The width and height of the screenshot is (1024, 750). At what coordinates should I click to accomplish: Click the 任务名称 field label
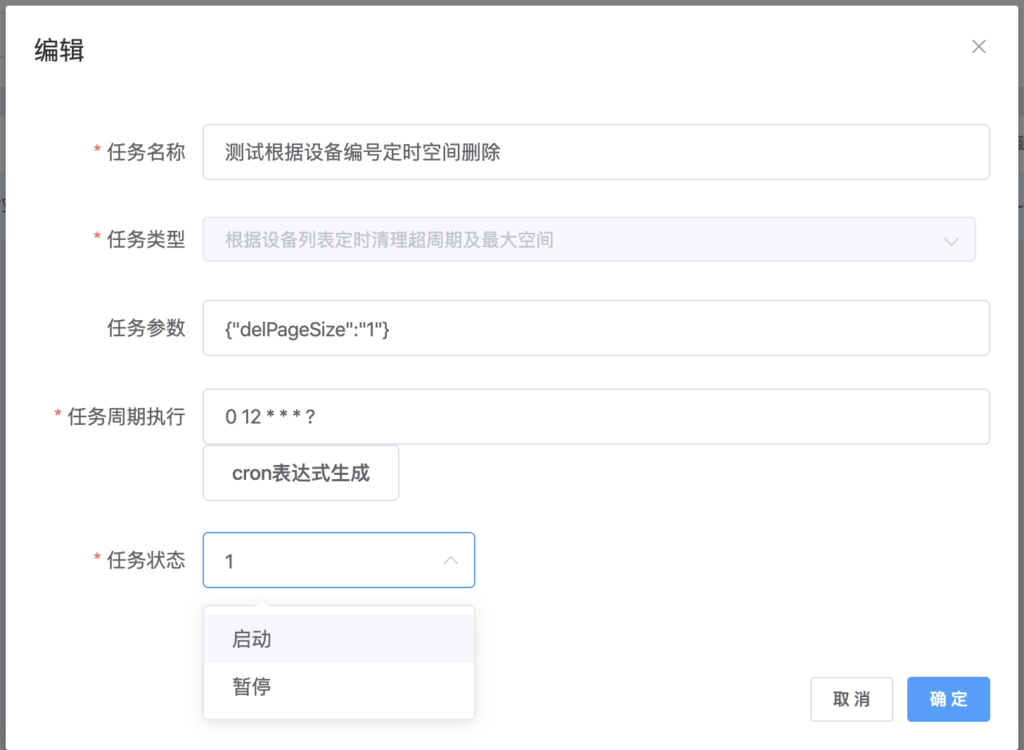tap(146, 152)
